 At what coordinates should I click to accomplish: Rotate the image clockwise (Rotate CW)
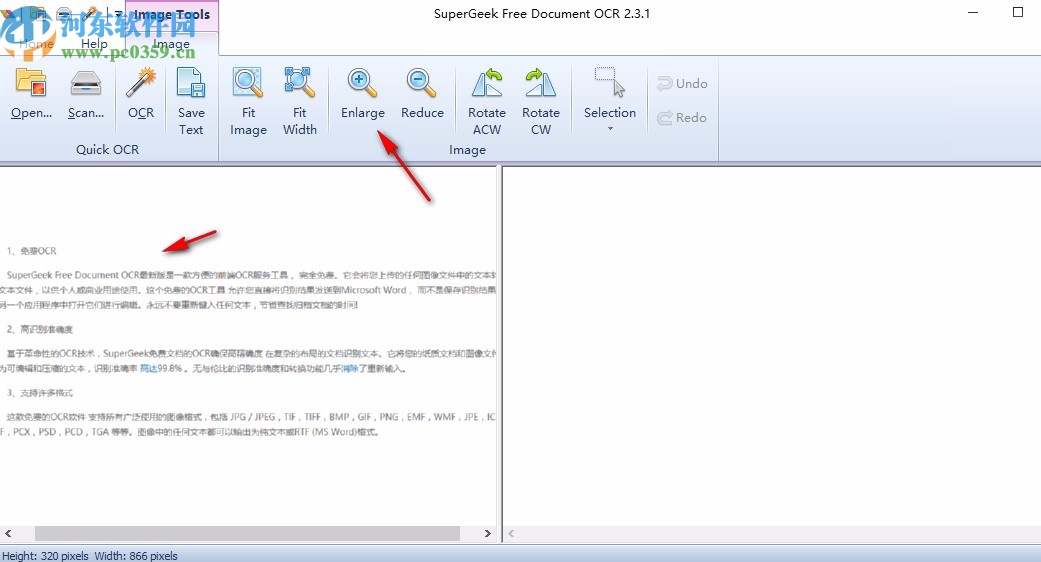540,102
